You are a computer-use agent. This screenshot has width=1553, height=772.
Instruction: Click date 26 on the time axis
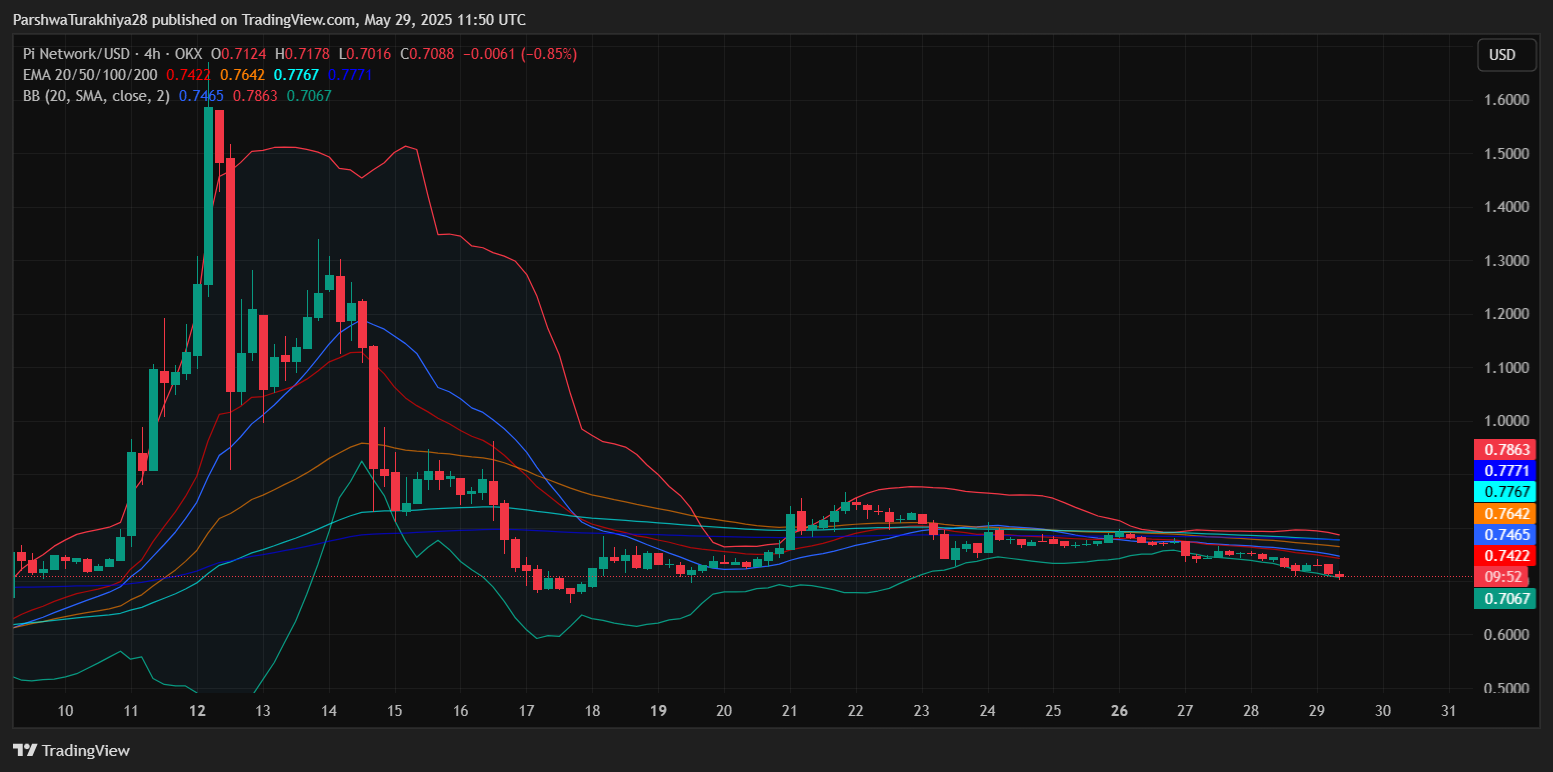1119,711
